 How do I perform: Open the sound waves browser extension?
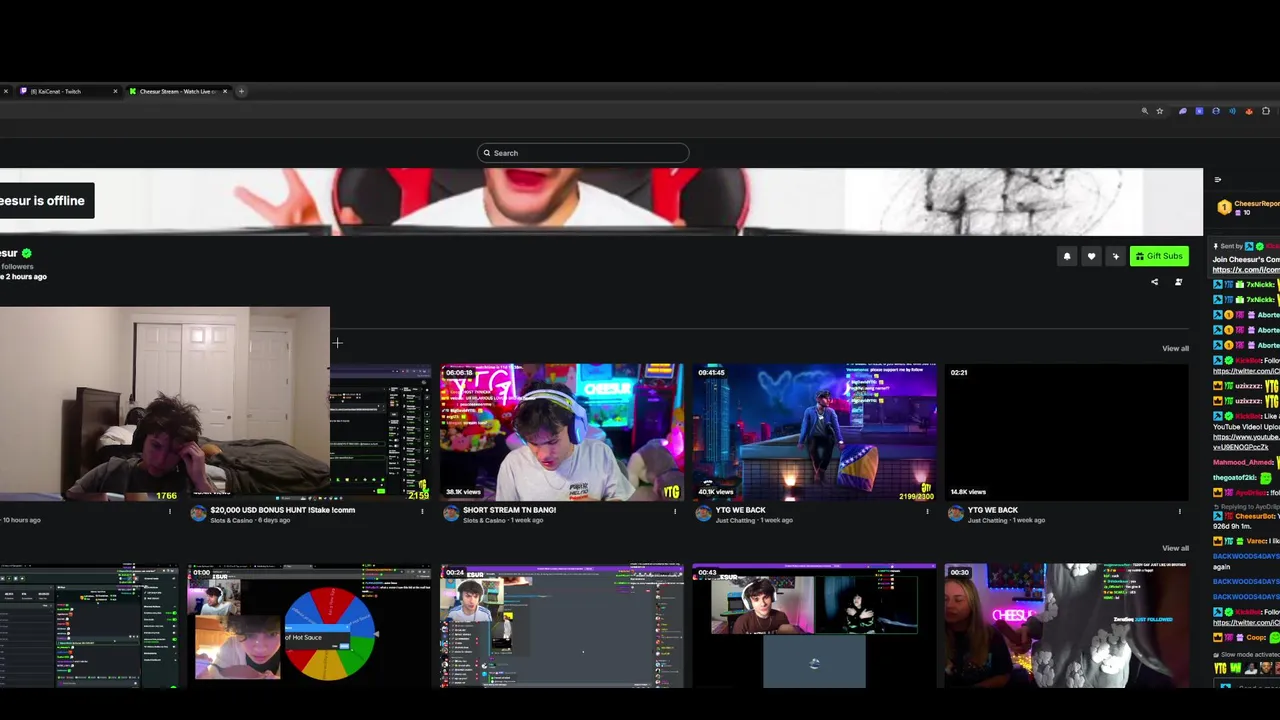tap(1232, 111)
